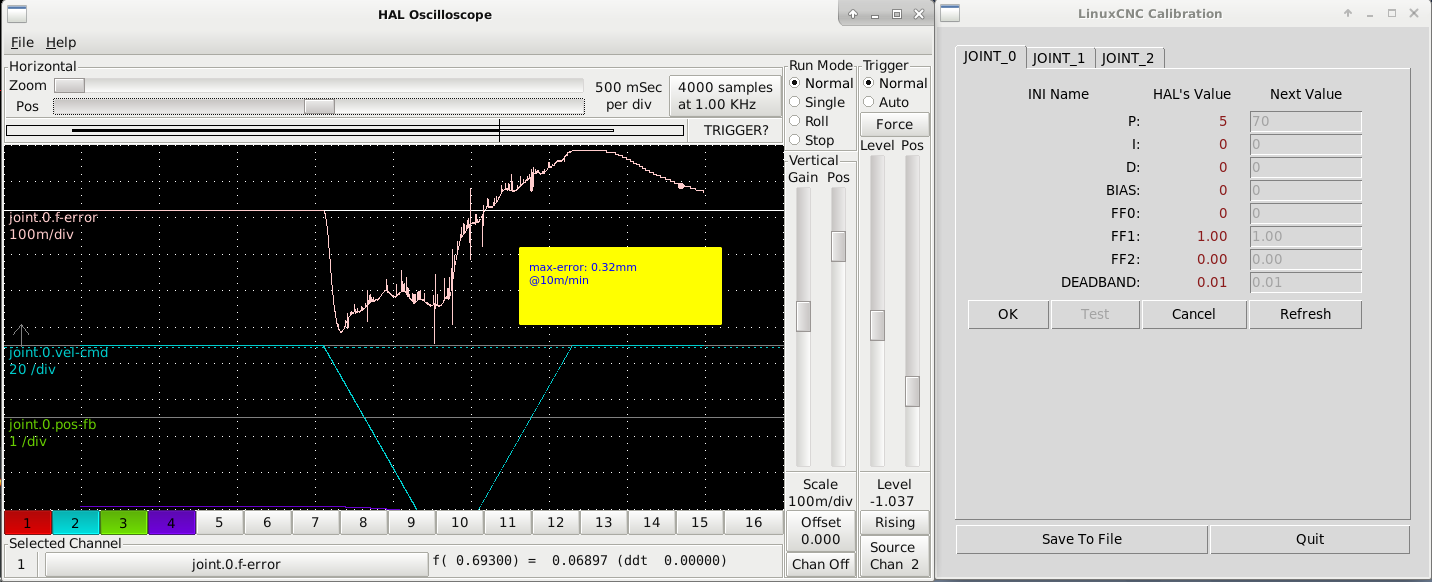Select cyan channel 2

[76, 522]
